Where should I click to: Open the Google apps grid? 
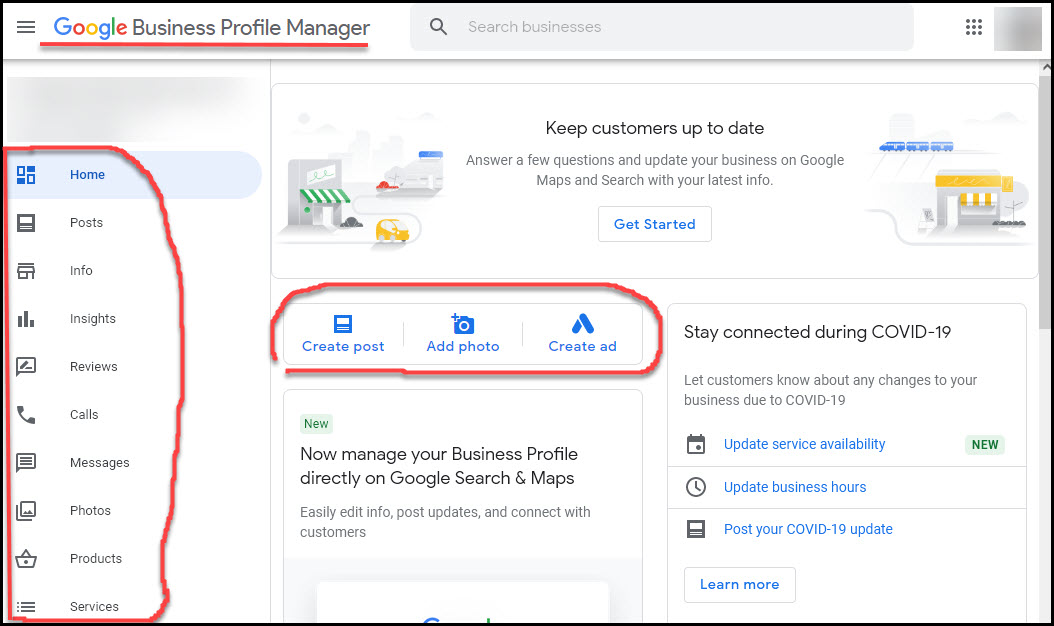973,27
